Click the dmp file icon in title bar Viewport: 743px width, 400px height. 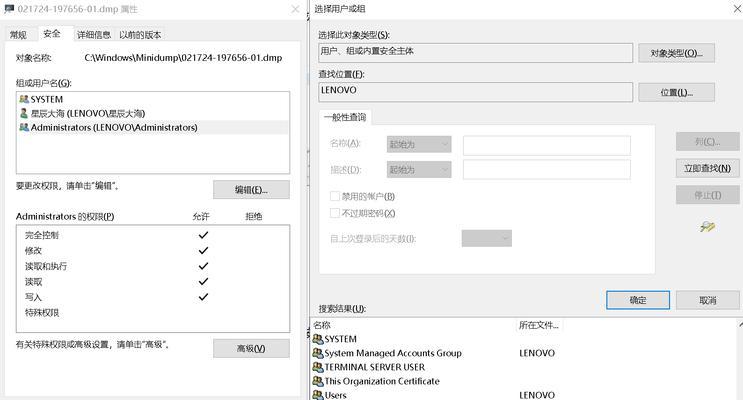click(x=9, y=9)
